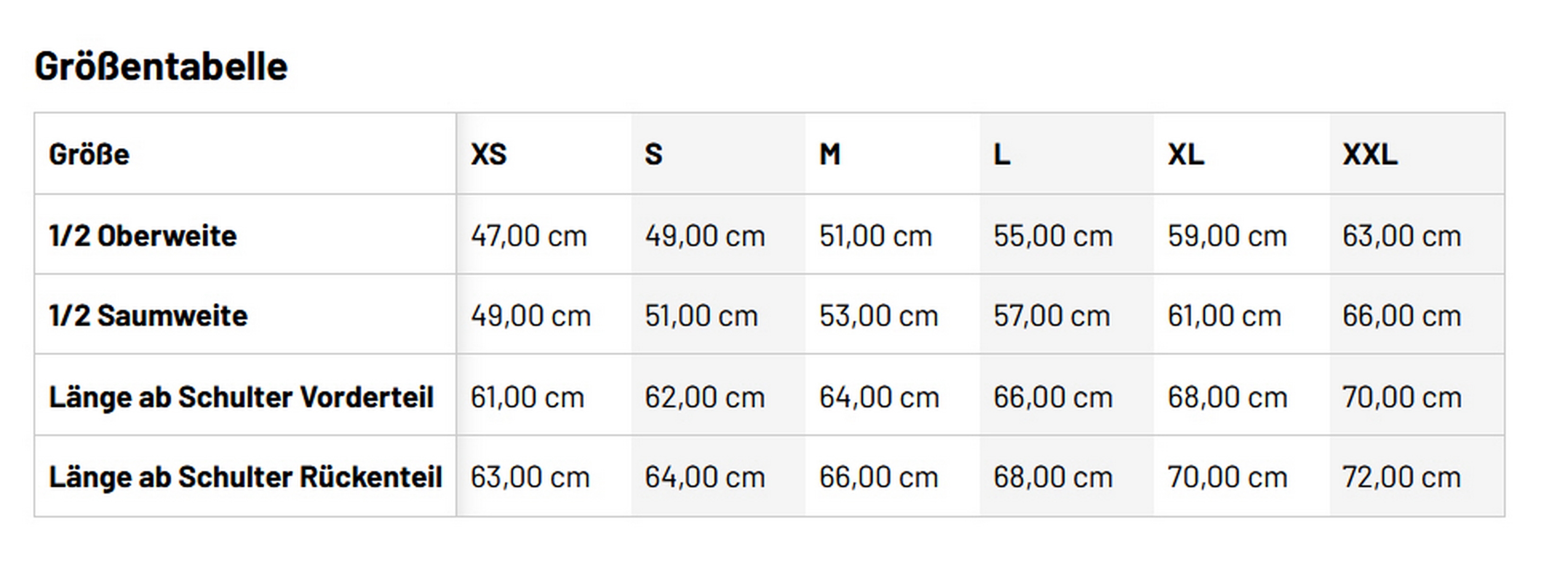Screen dimensions: 1568x567
Task: Select the L column header
Action: click(1002, 155)
